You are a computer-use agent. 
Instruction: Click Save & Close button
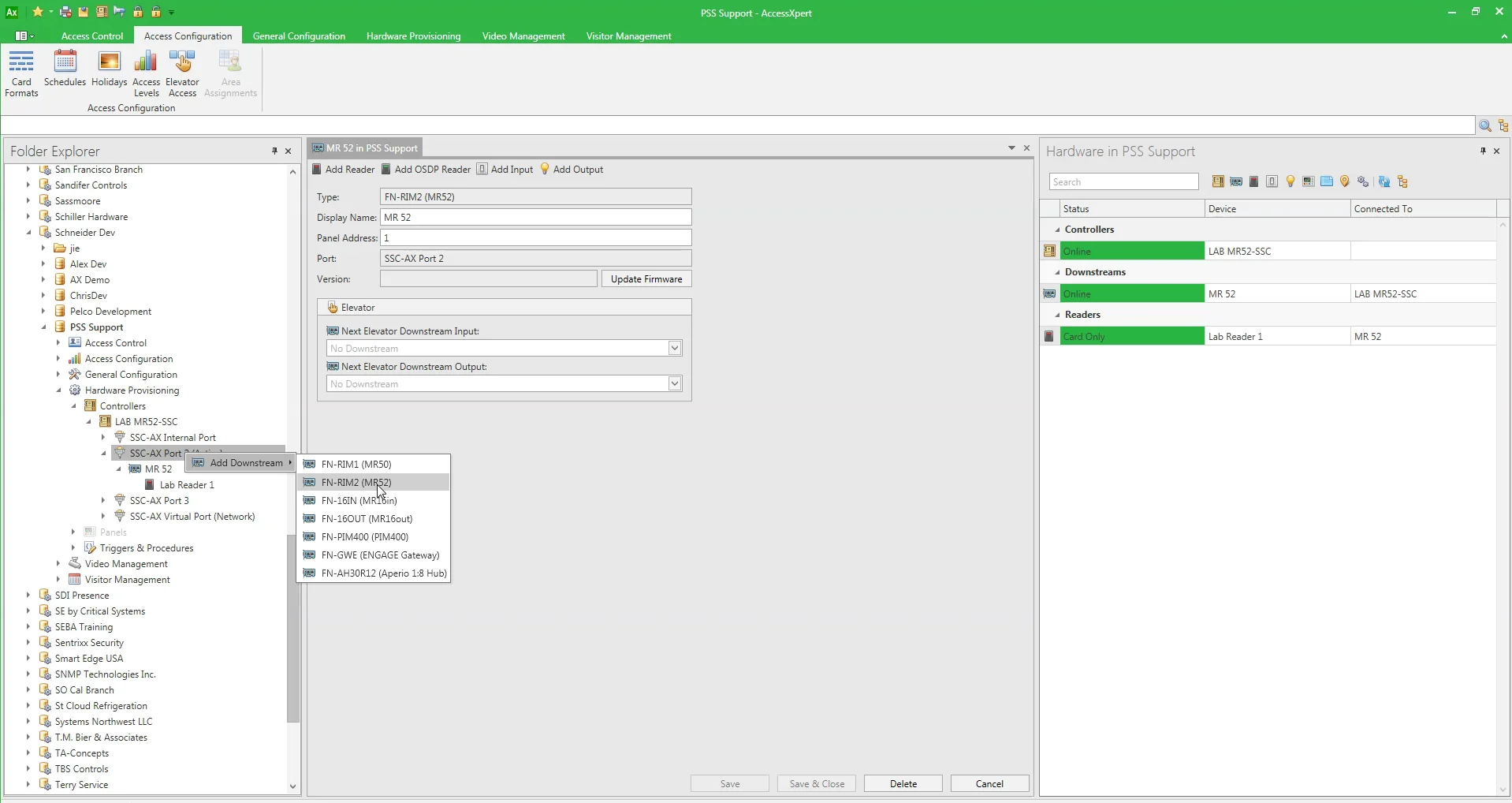click(817, 783)
